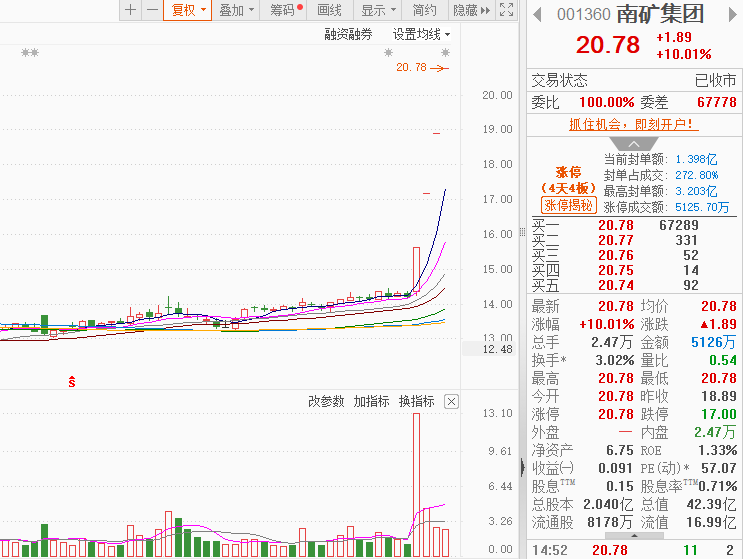
Task: Click 涨停揭秘 button
Action: coord(569,205)
